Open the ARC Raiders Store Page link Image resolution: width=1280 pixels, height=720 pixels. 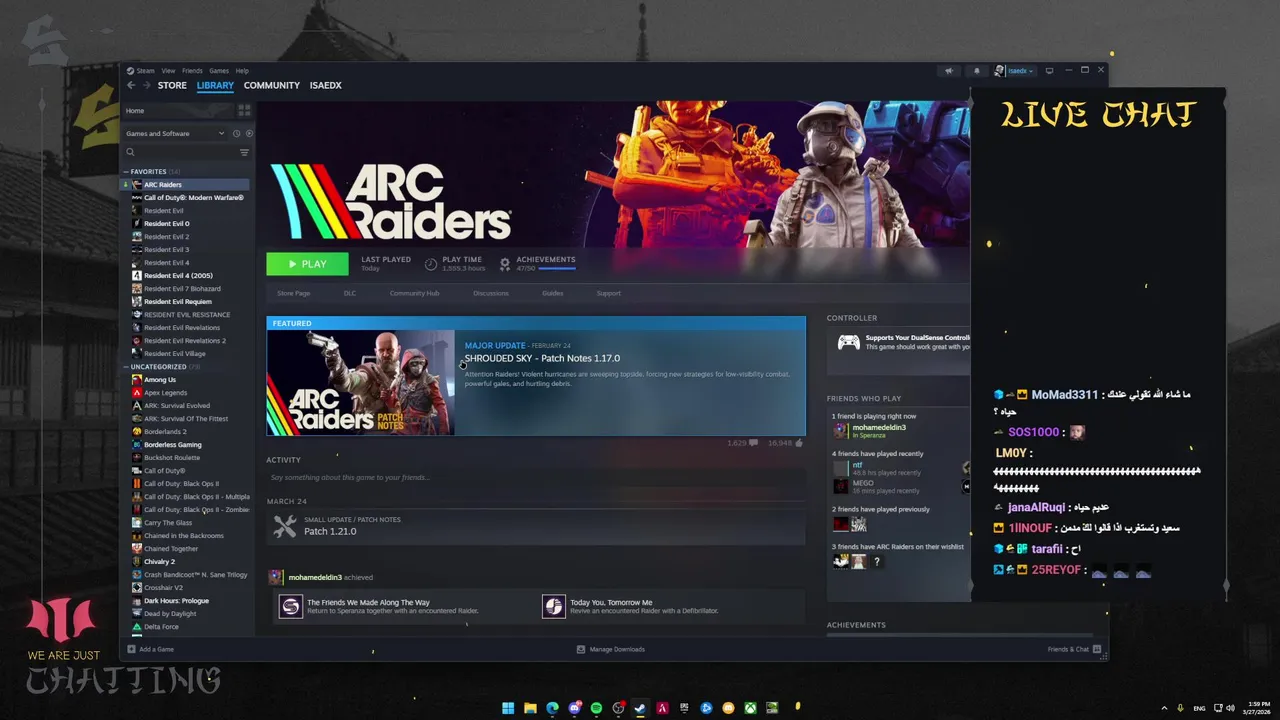[294, 293]
